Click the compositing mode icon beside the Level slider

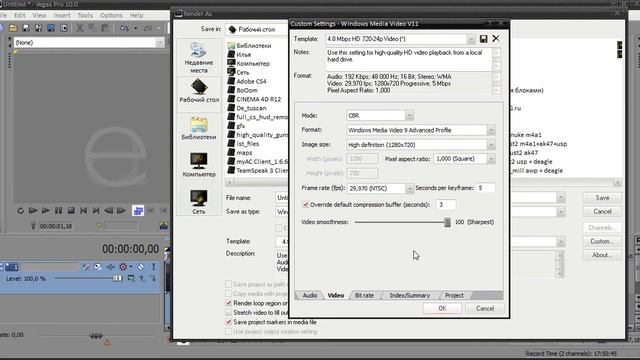tap(131, 278)
